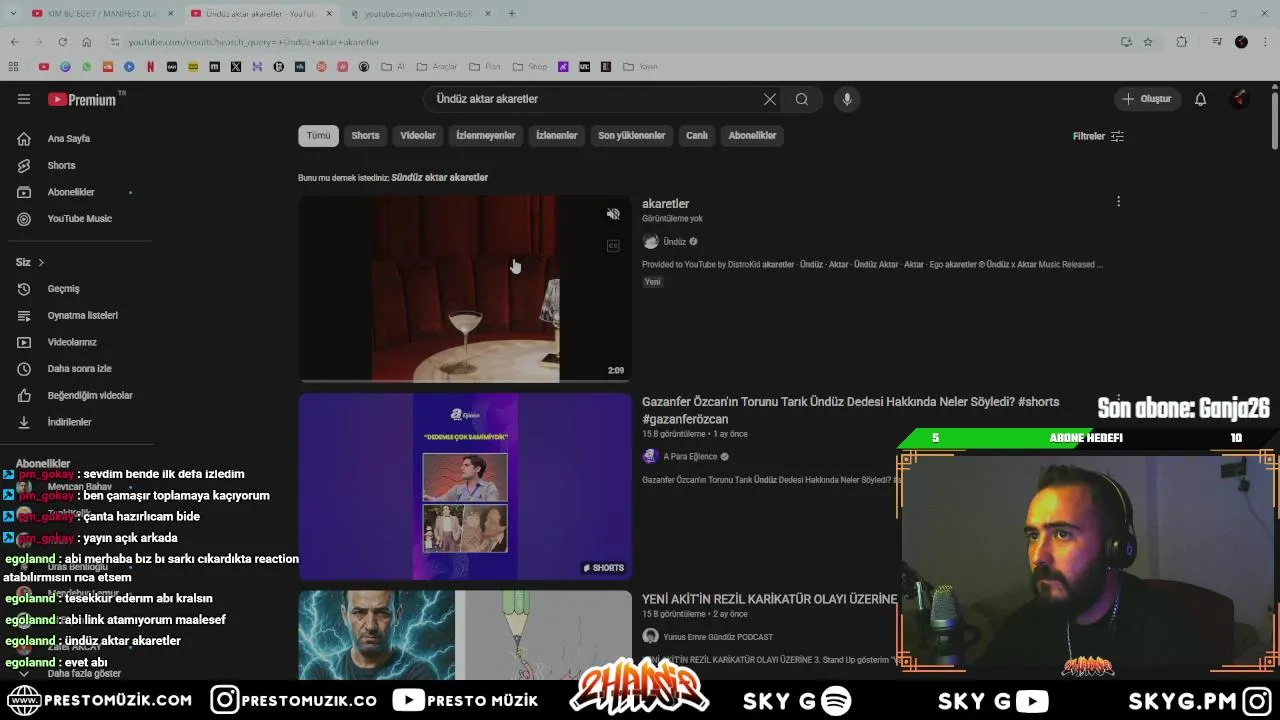Close the Ündüz aktar akaretler tab
Screen dimensions: 1280x720
(x=329, y=13)
